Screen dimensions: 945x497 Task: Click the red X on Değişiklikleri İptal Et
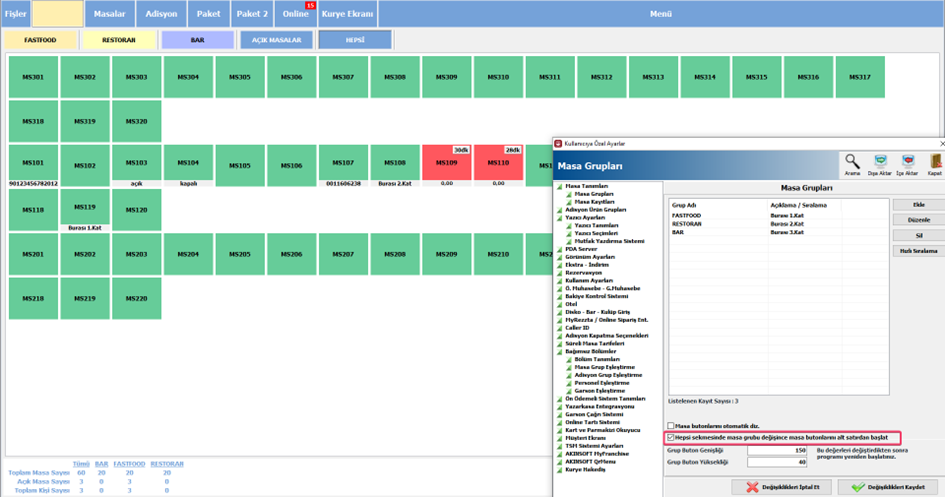point(752,487)
